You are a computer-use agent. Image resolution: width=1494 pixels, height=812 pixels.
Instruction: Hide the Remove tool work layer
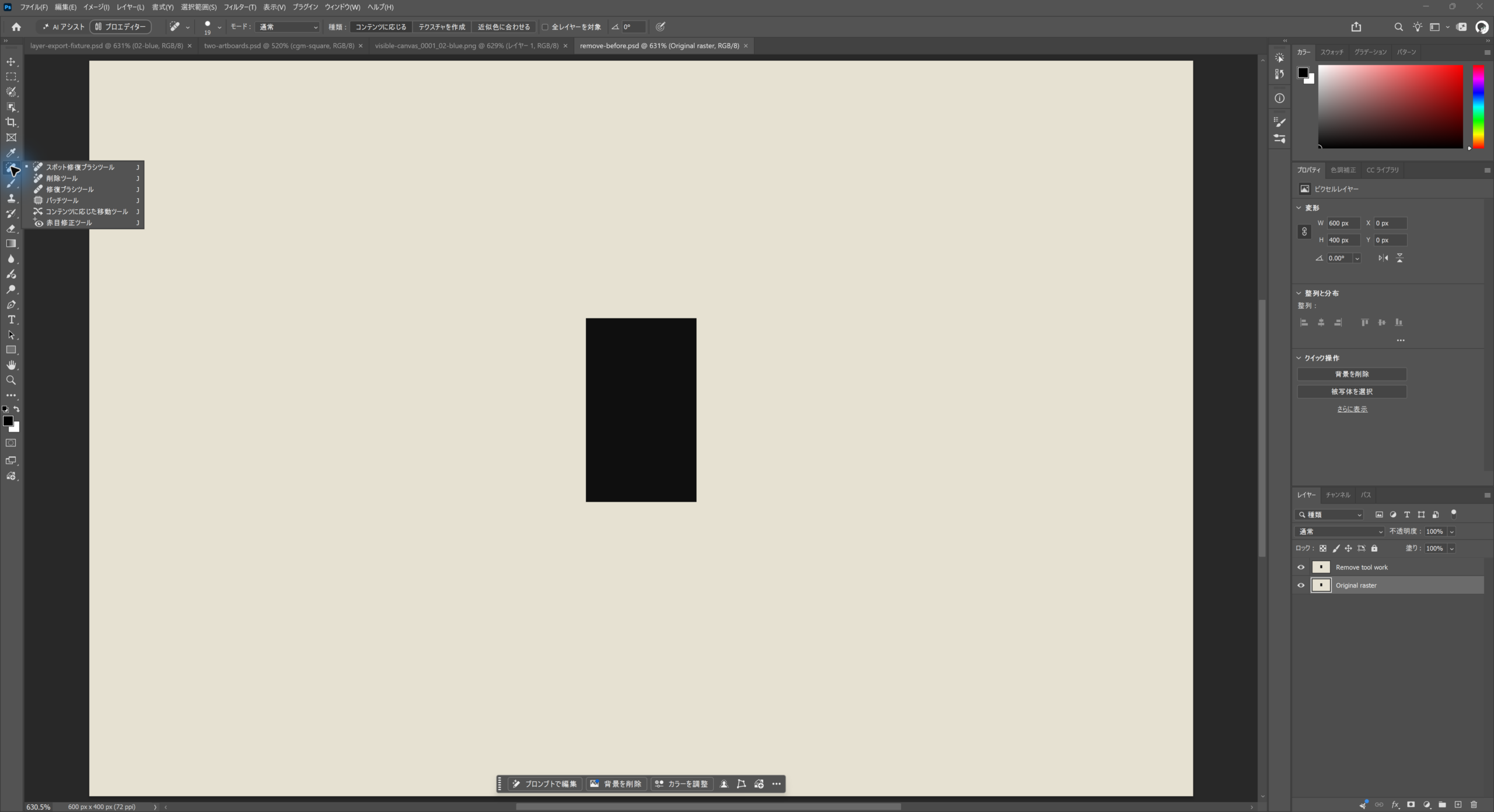[x=1301, y=567]
